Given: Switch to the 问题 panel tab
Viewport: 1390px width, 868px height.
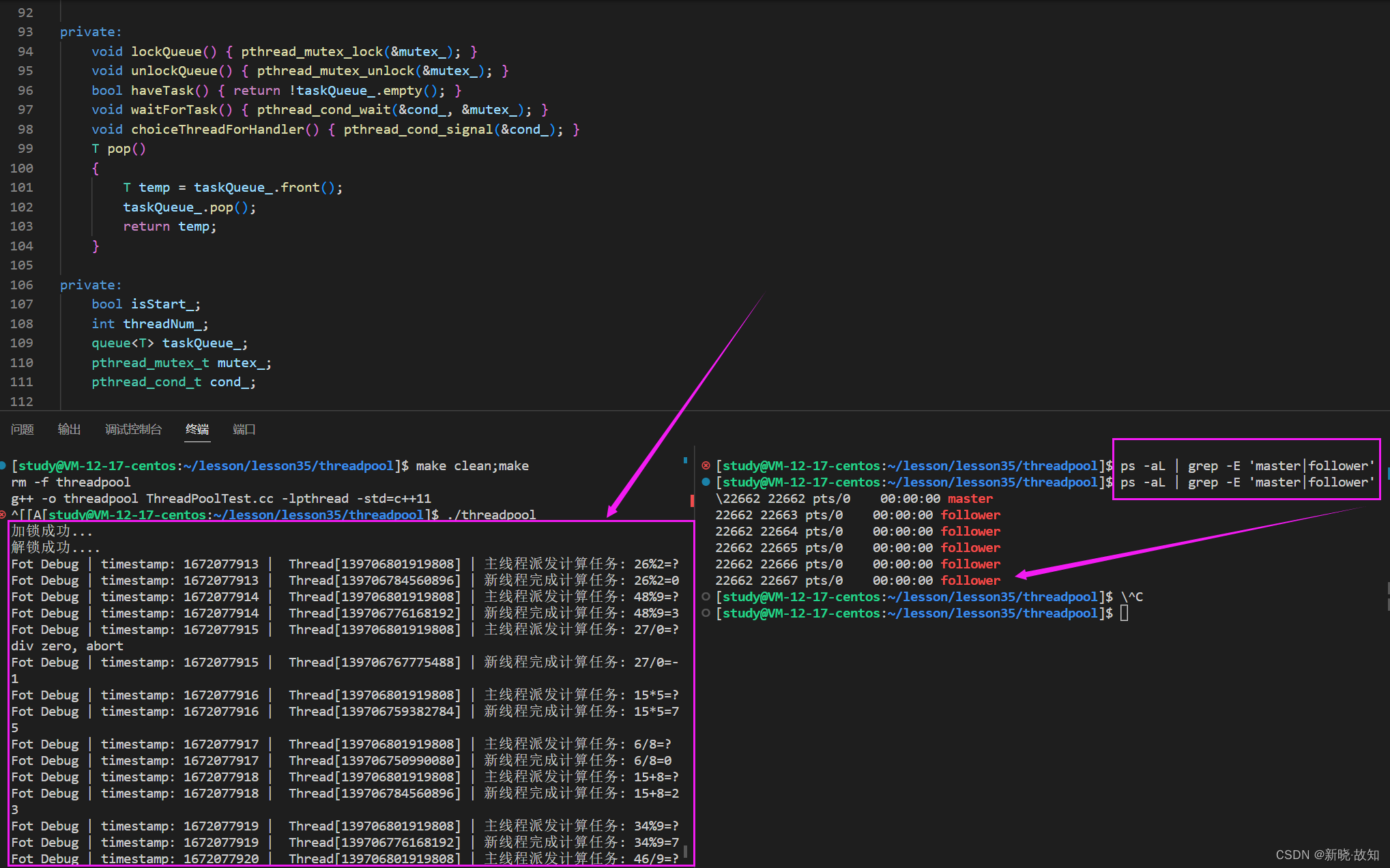Looking at the screenshot, I should pos(23,429).
